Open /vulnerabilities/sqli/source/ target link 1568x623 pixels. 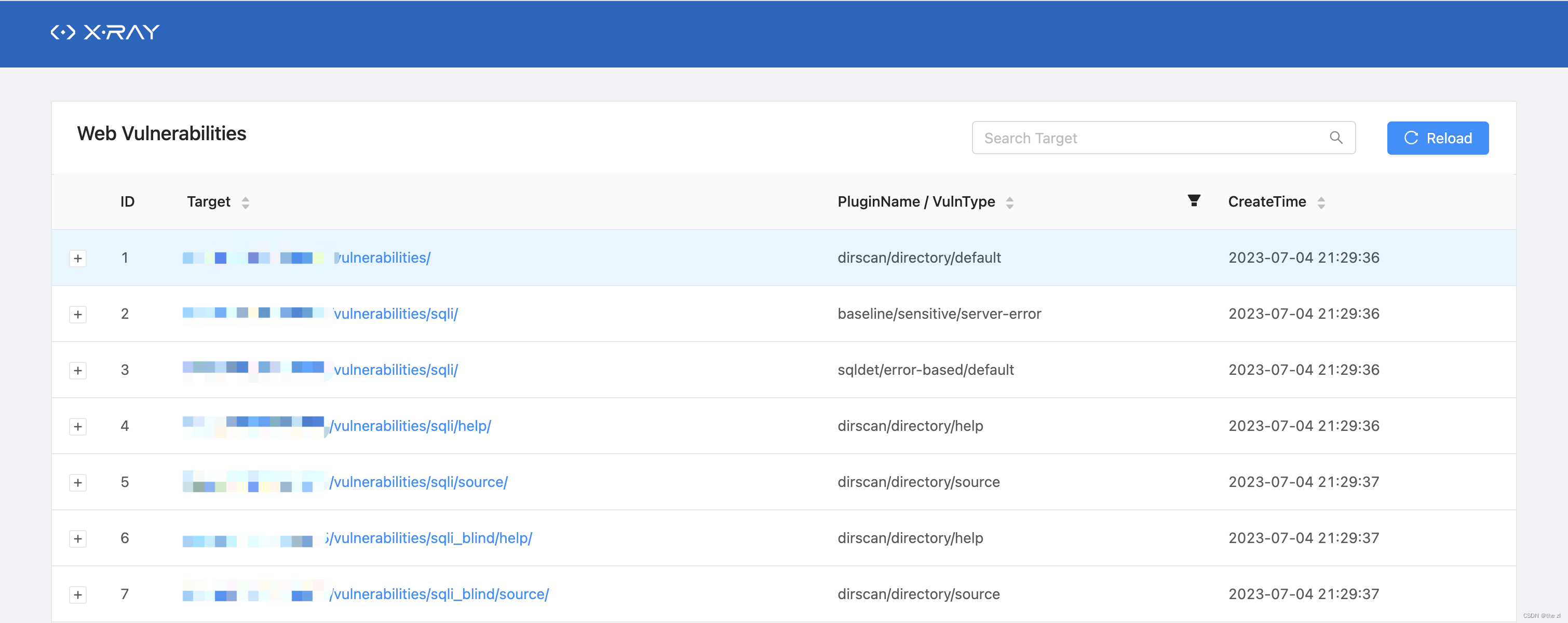(419, 482)
